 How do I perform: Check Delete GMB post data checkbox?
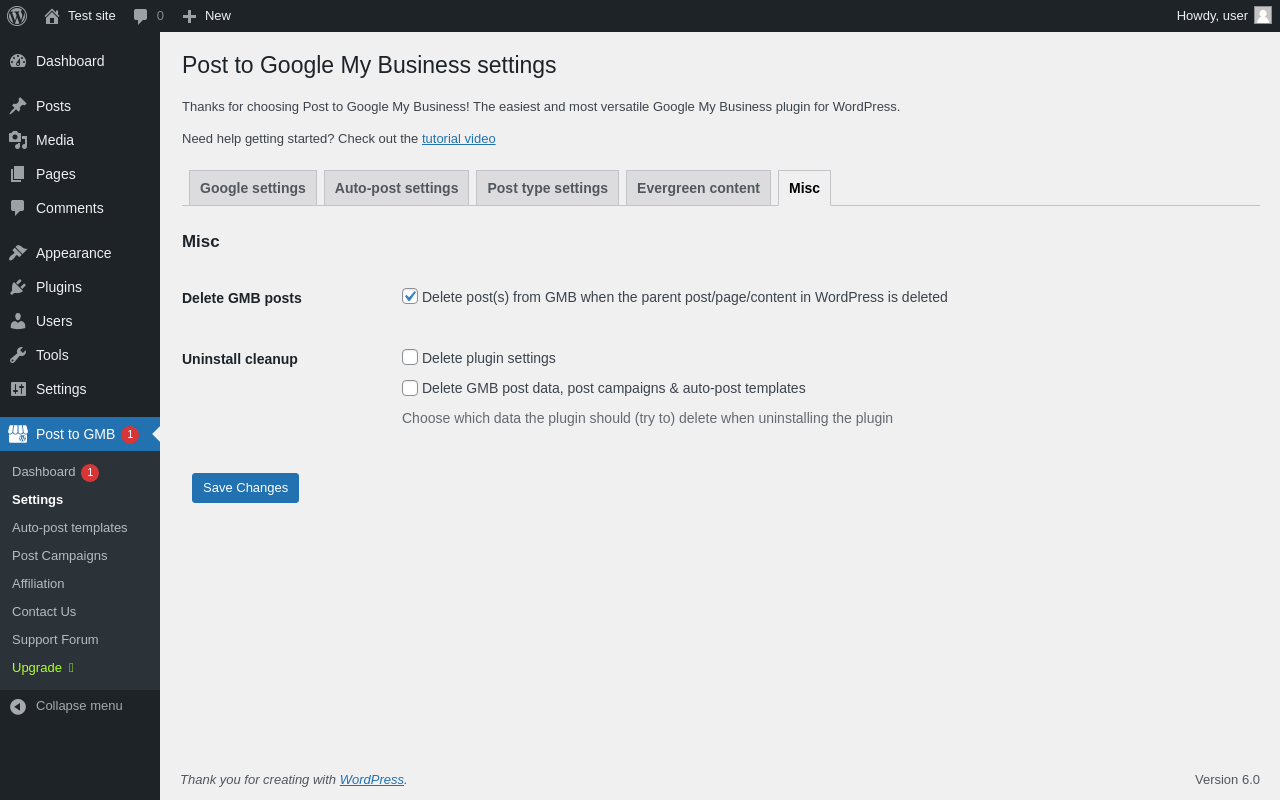pos(410,388)
